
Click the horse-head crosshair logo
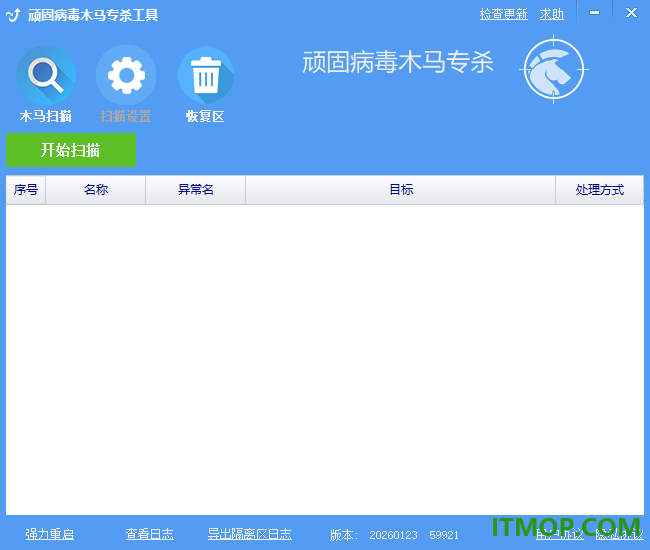click(x=553, y=69)
